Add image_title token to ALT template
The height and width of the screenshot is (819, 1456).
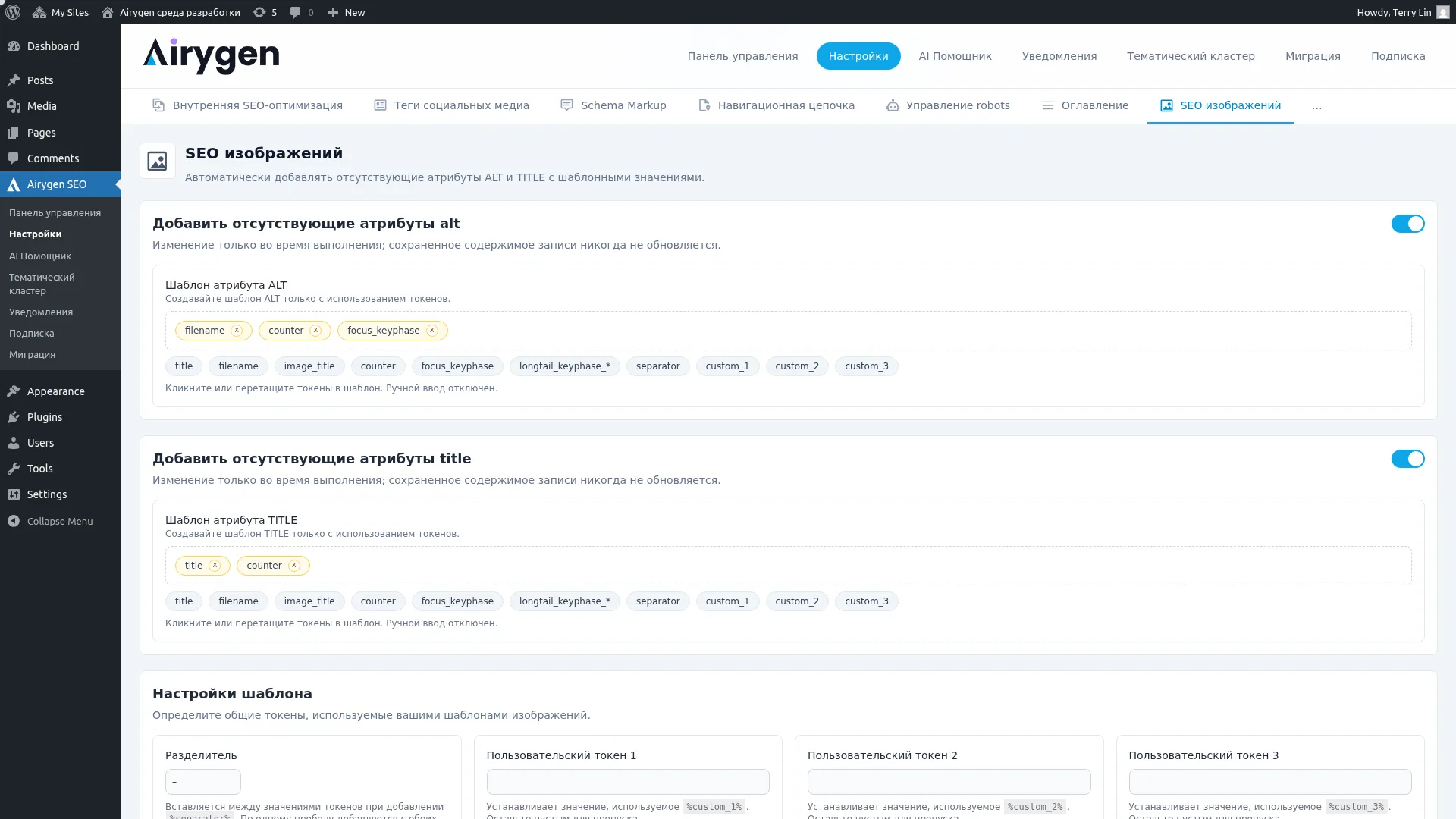tap(309, 366)
